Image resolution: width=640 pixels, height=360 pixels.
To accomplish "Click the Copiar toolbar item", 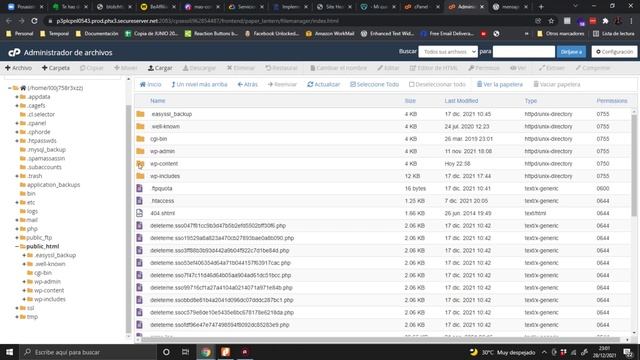I will (x=92, y=68).
